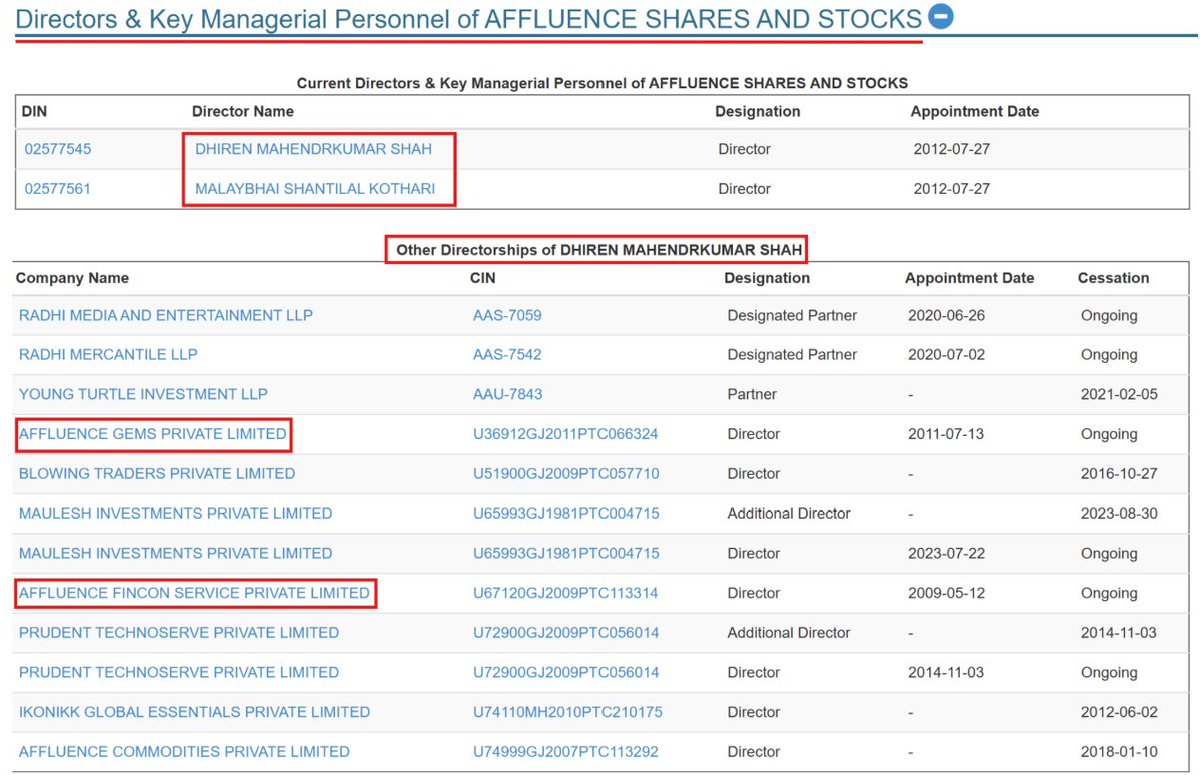Open RADHI MEDIA AND ENTERTAINMENT LLP
Viewport: 1200px width, 775px height.
[x=166, y=315]
